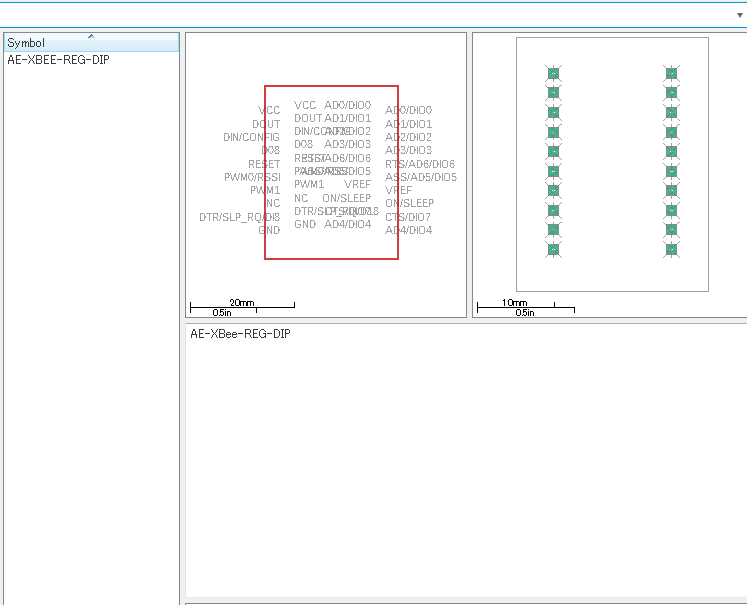The height and width of the screenshot is (605, 747).
Task: Click the DIN/CONFIG pin label on the left side of the symbol
Action: pyautogui.click(x=251, y=137)
